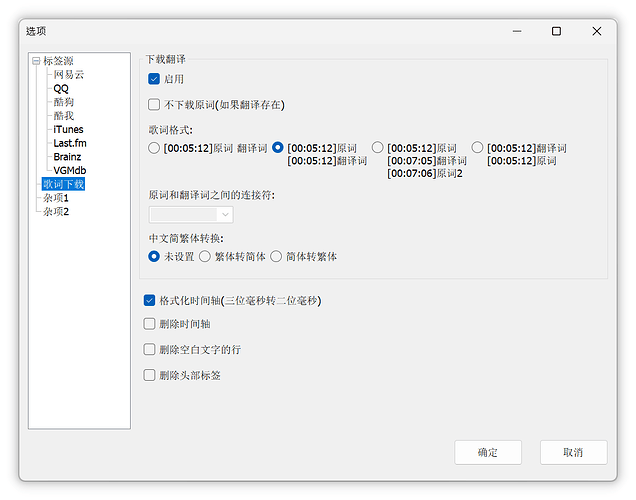Screen dimensions: 636x500
Task: Collapse the 标签源 tree node
Action: [x=36, y=61]
